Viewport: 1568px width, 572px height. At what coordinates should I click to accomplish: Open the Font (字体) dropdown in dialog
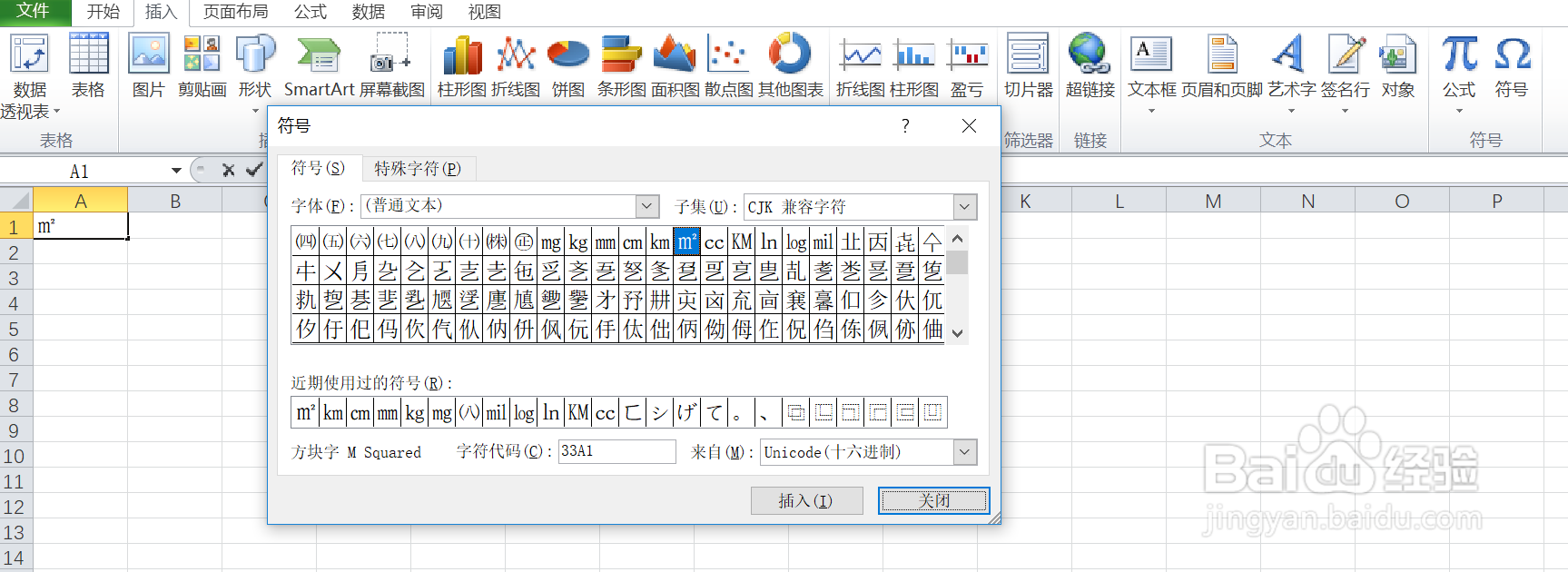click(x=647, y=206)
